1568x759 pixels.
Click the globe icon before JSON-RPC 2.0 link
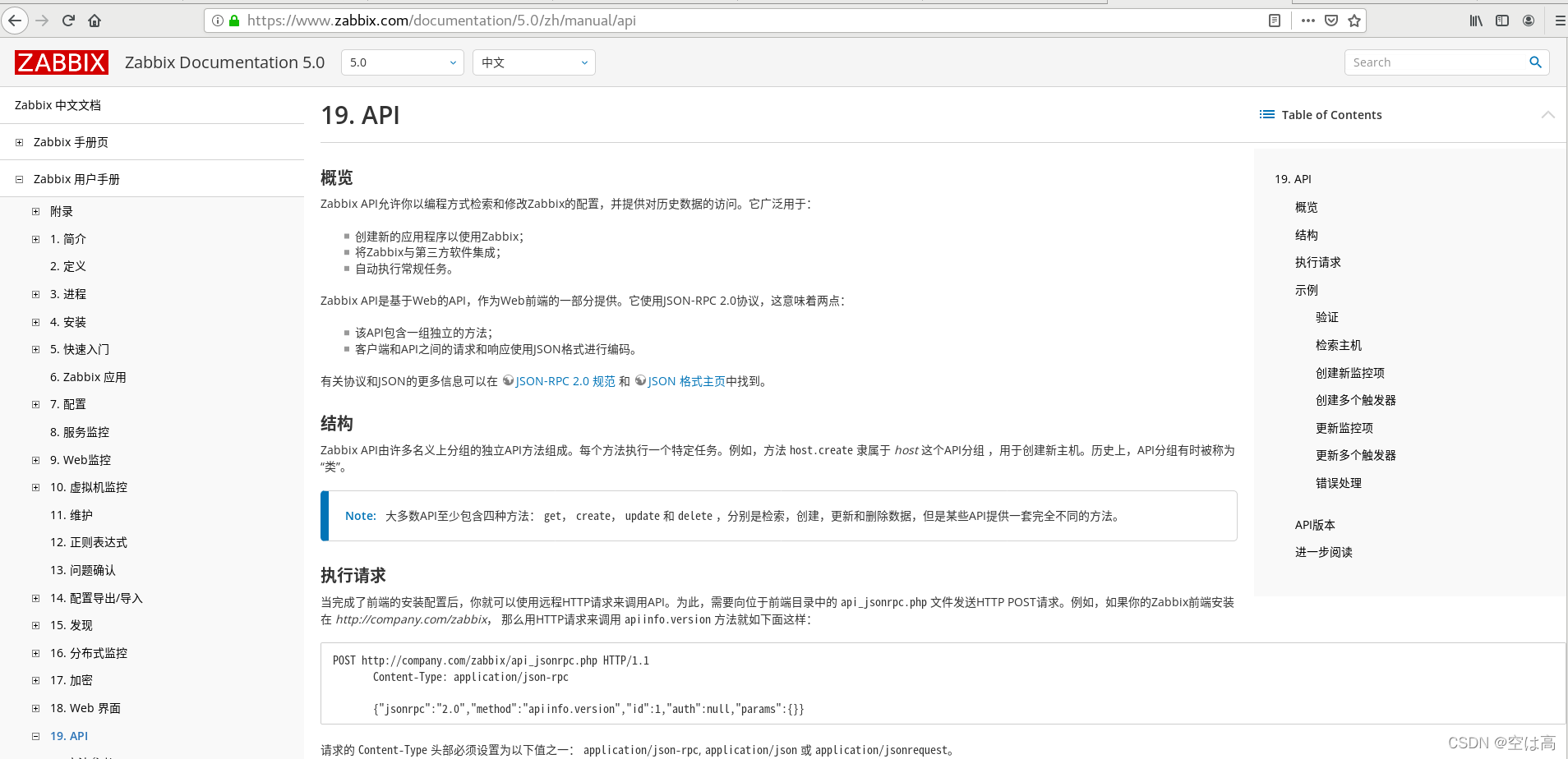pyautogui.click(x=508, y=380)
